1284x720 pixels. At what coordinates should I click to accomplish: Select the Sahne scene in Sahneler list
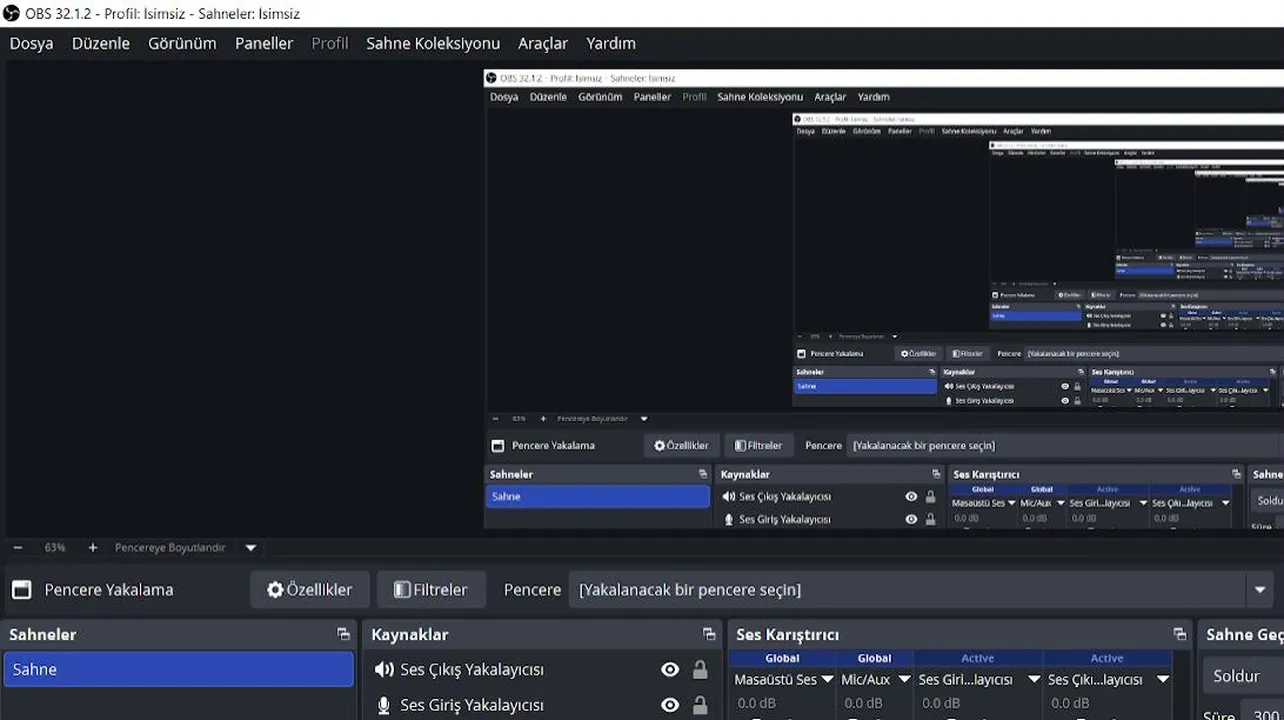point(179,670)
